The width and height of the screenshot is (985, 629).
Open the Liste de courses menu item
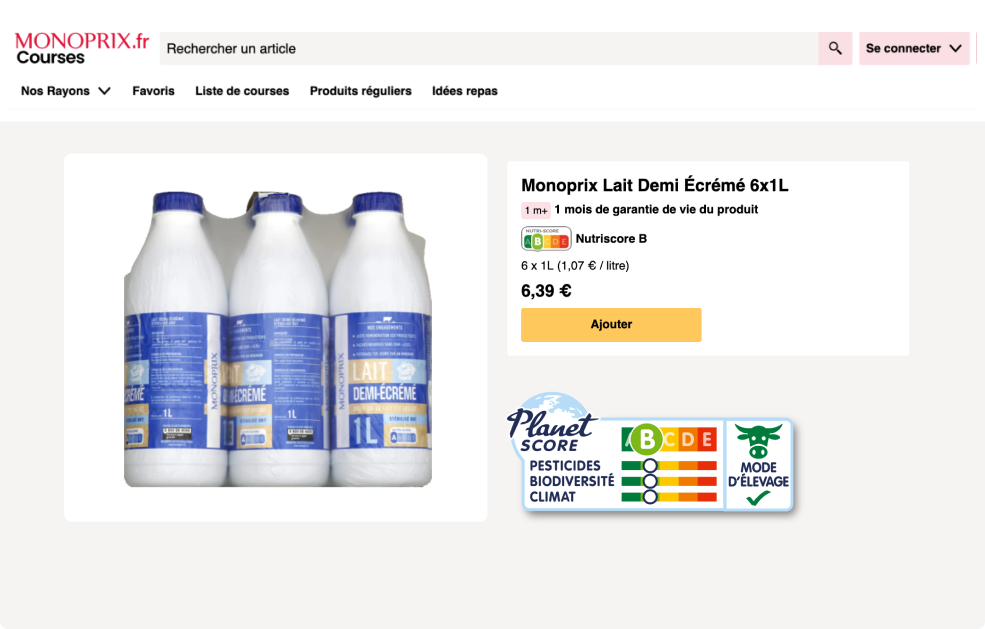tap(242, 91)
